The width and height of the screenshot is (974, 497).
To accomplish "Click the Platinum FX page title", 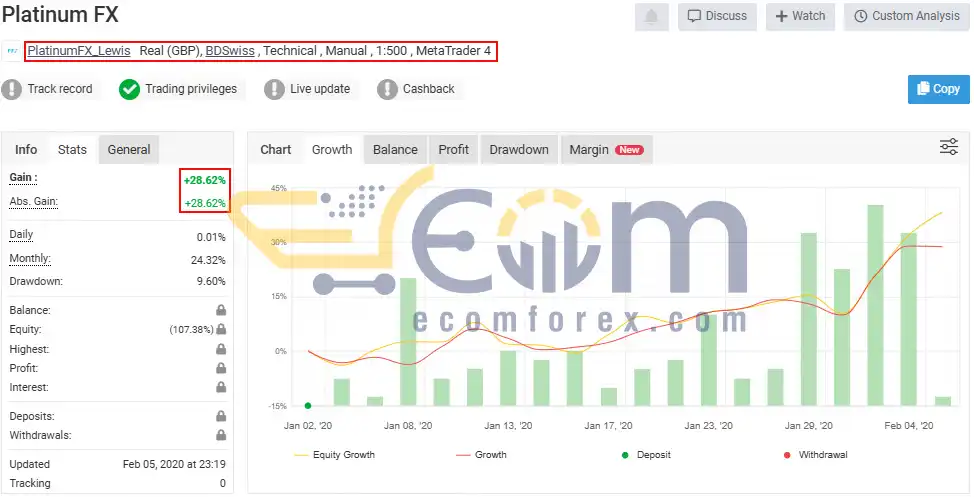I will click(x=60, y=14).
